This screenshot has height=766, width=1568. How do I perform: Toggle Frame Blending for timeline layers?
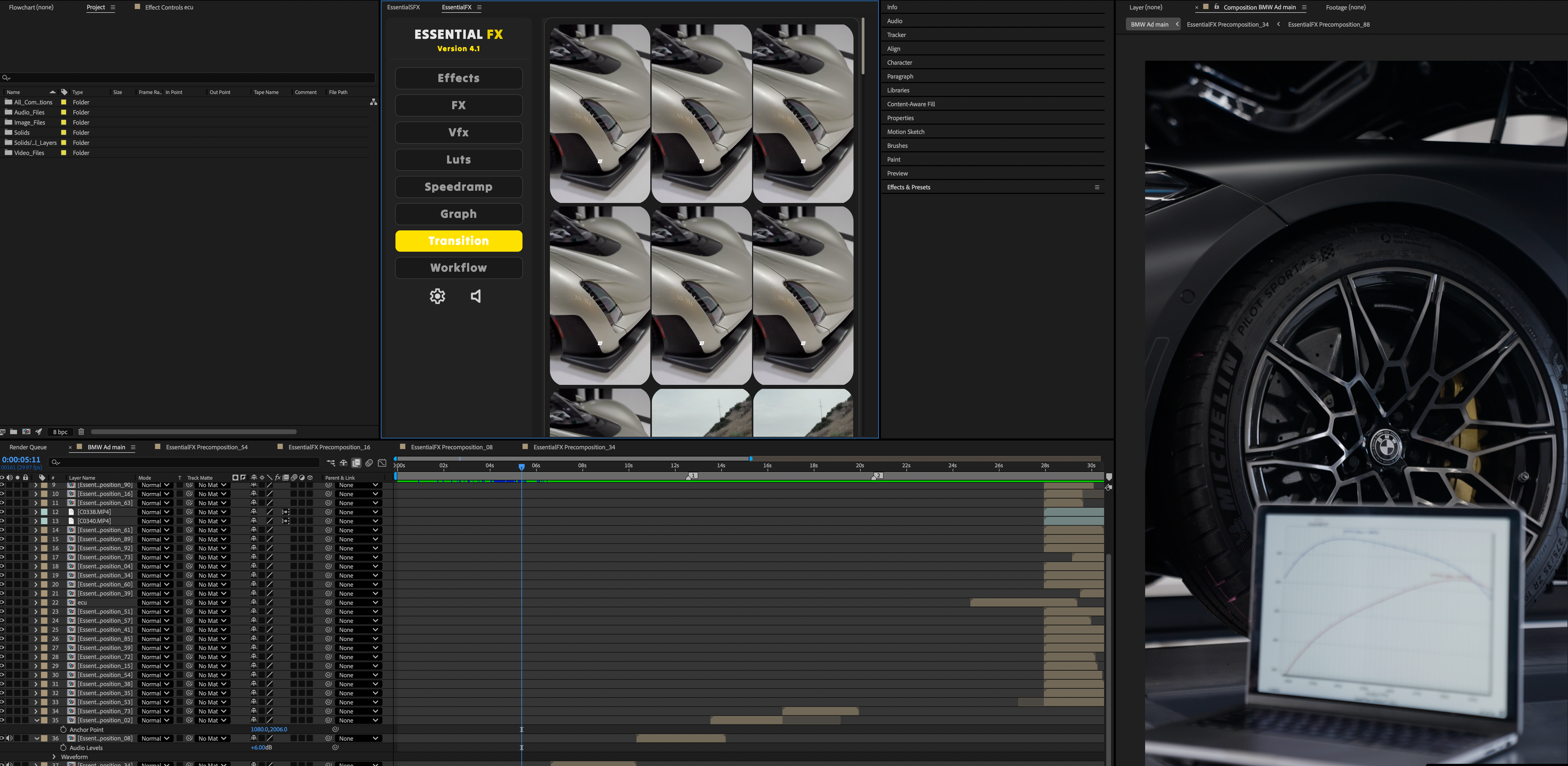(x=356, y=463)
